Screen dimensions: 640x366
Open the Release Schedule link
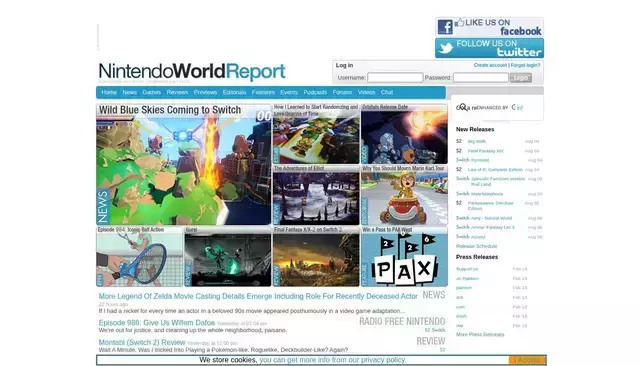point(476,246)
